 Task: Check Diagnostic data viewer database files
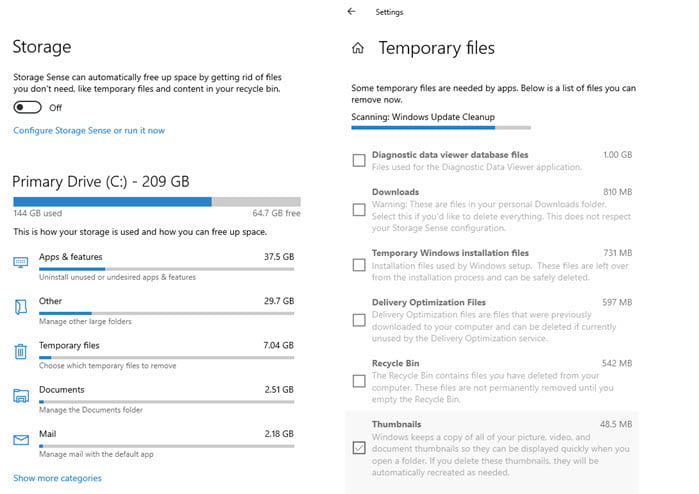point(359,160)
